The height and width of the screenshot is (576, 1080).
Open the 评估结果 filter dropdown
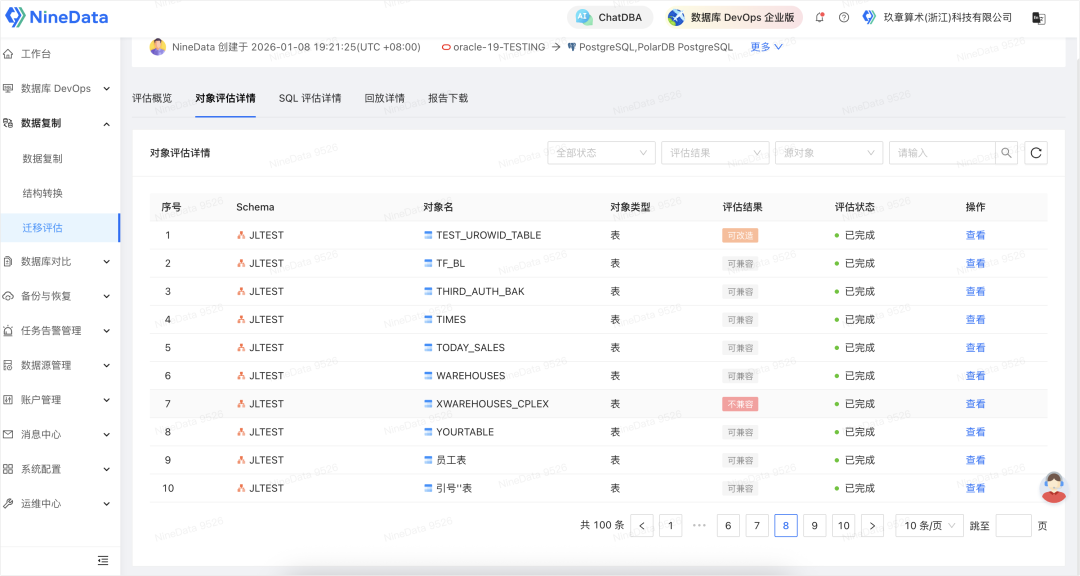[x=714, y=153]
